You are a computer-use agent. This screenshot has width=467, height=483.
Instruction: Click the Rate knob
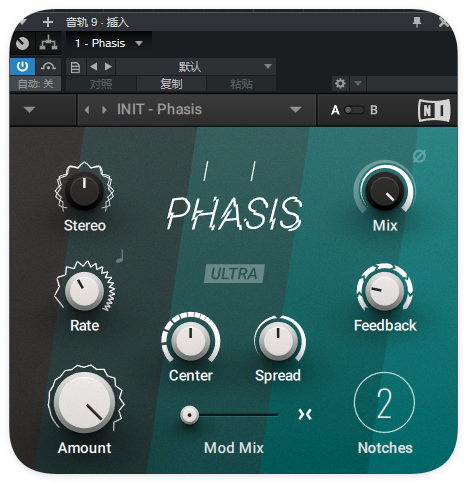coord(84,291)
